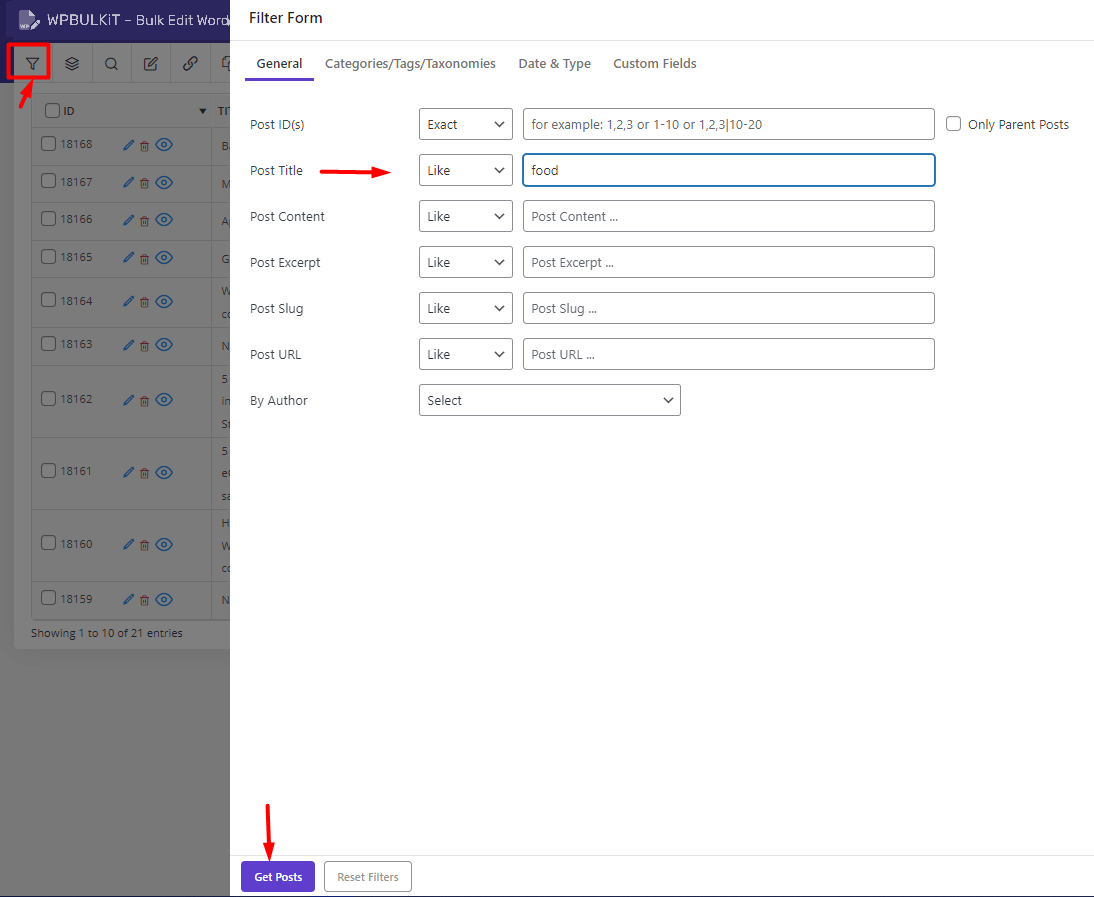1094x897 pixels.
Task: Delete post 18167 using the trash icon
Action: [144, 182]
